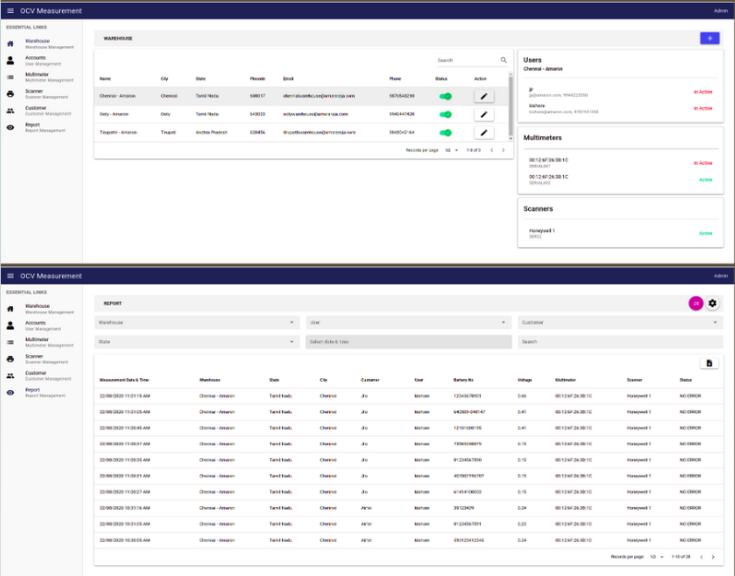
Task: Click the Search field in Report filters
Action: (x=618, y=341)
